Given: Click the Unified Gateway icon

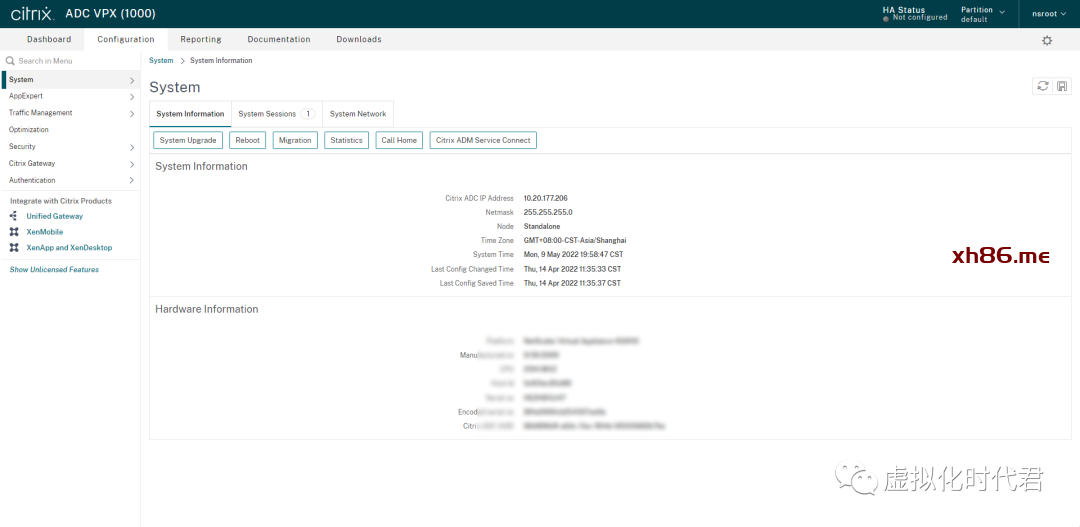Looking at the screenshot, I should (x=14, y=216).
